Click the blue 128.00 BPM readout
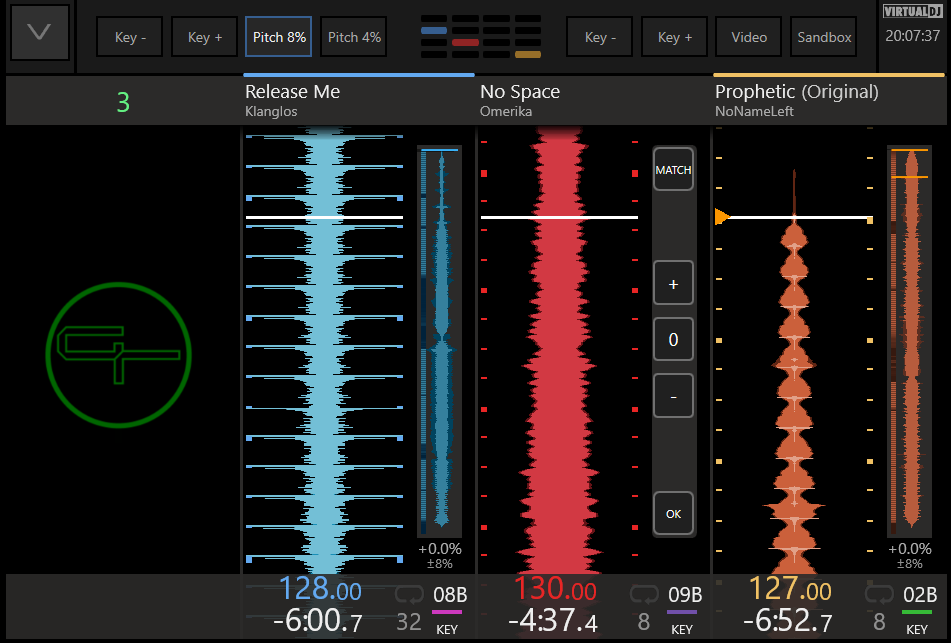Image resolution: width=951 pixels, height=643 pixels. coord(320,589)
